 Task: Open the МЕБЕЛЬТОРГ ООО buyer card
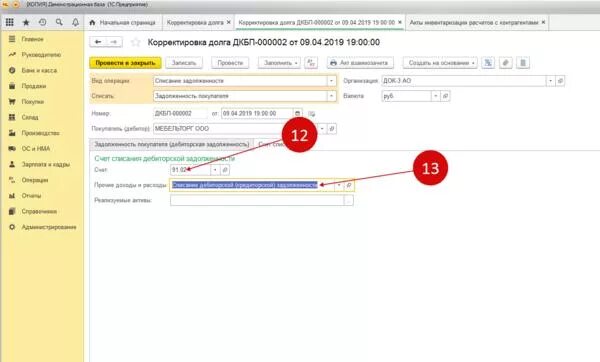[332, 129]
